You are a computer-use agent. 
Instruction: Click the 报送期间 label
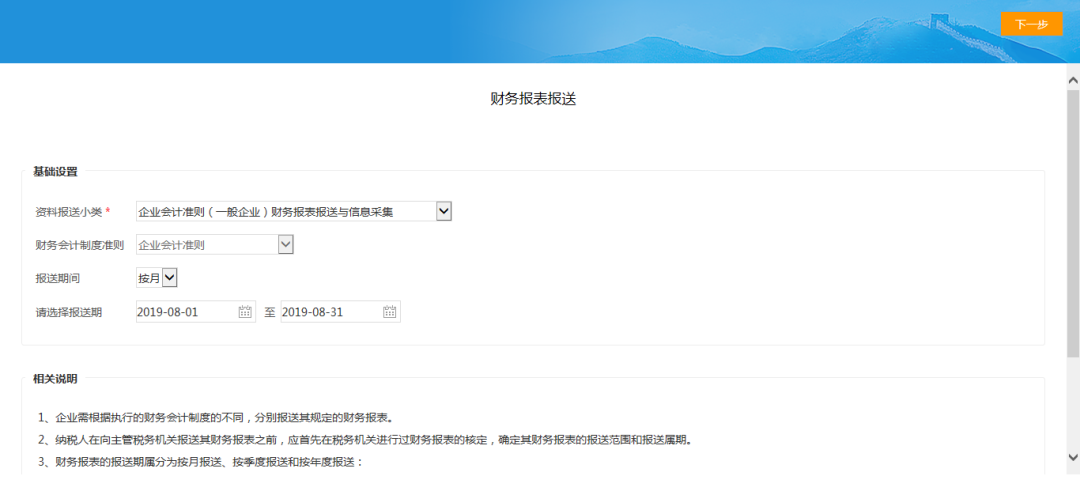pos(58,278)
